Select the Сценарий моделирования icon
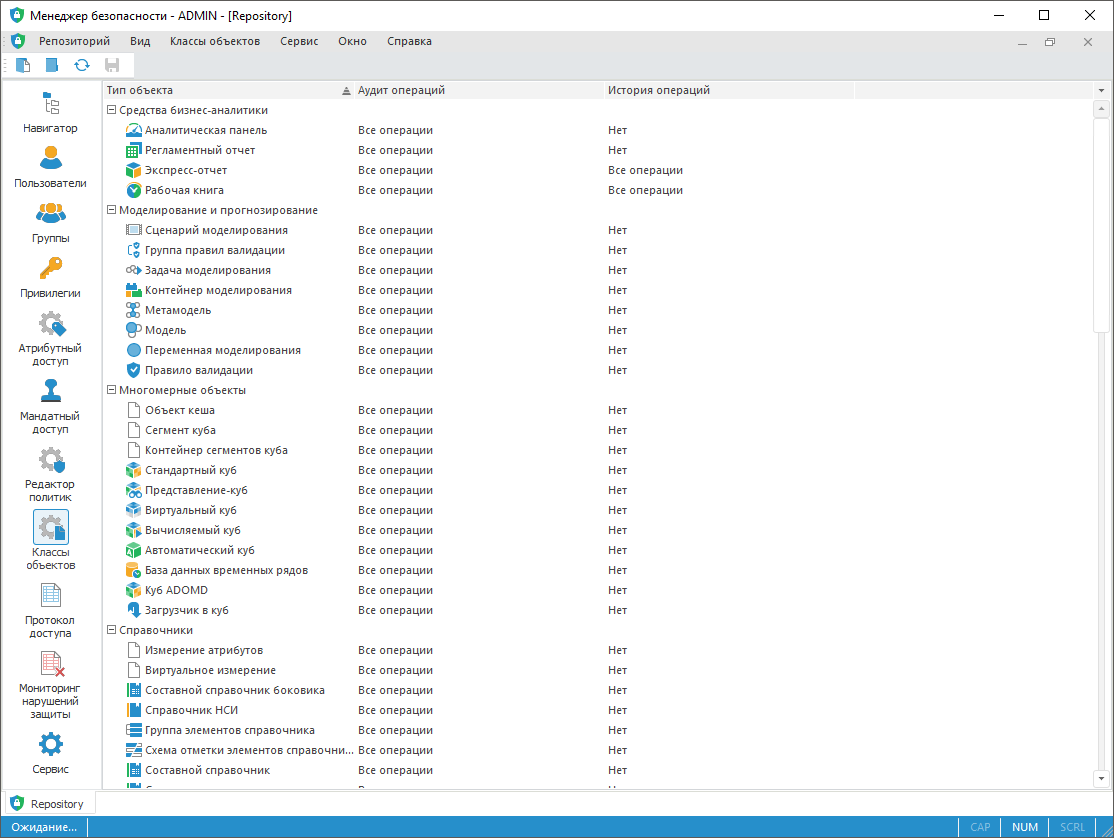This screenshot has height=838, width=1114. 134,230
